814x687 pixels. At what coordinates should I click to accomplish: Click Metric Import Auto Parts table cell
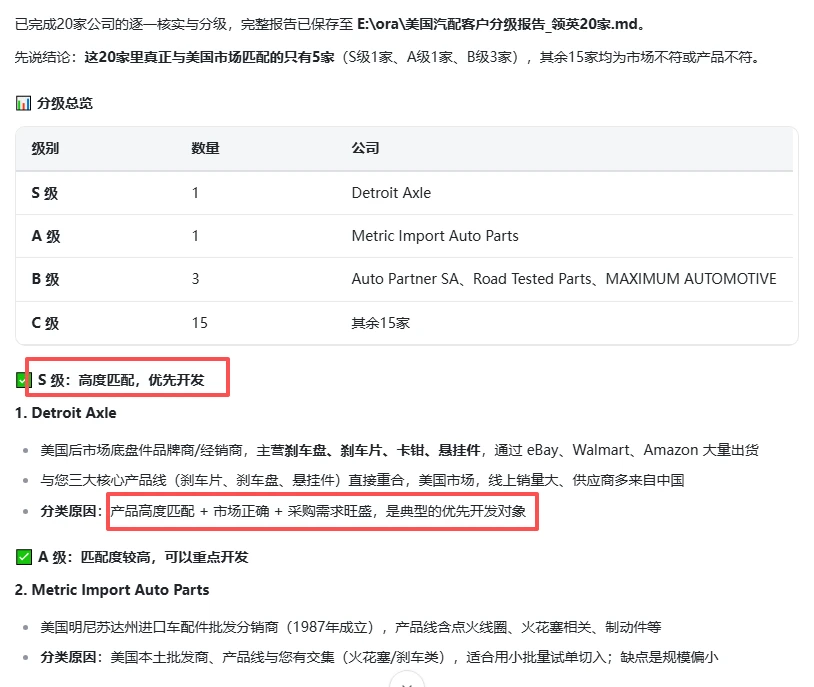[x=435, y=236]
